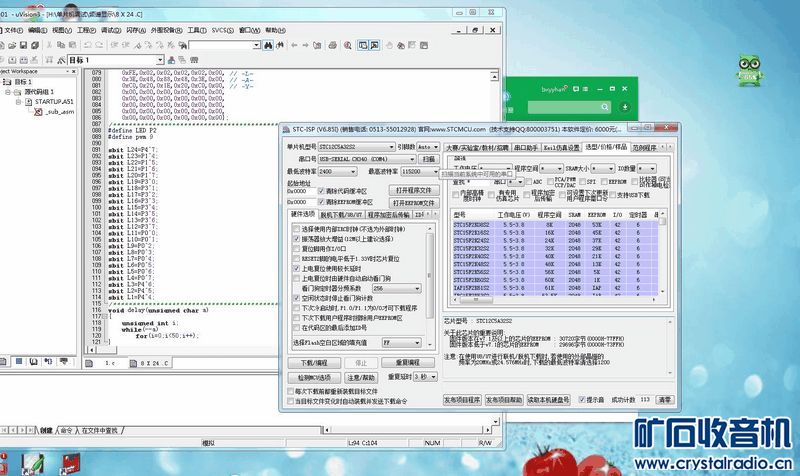Image resolution: width=800 pixels, height=476 pixels.
Task: Open Books tab icon in workspace panel
Action: [x=34, y=362]
